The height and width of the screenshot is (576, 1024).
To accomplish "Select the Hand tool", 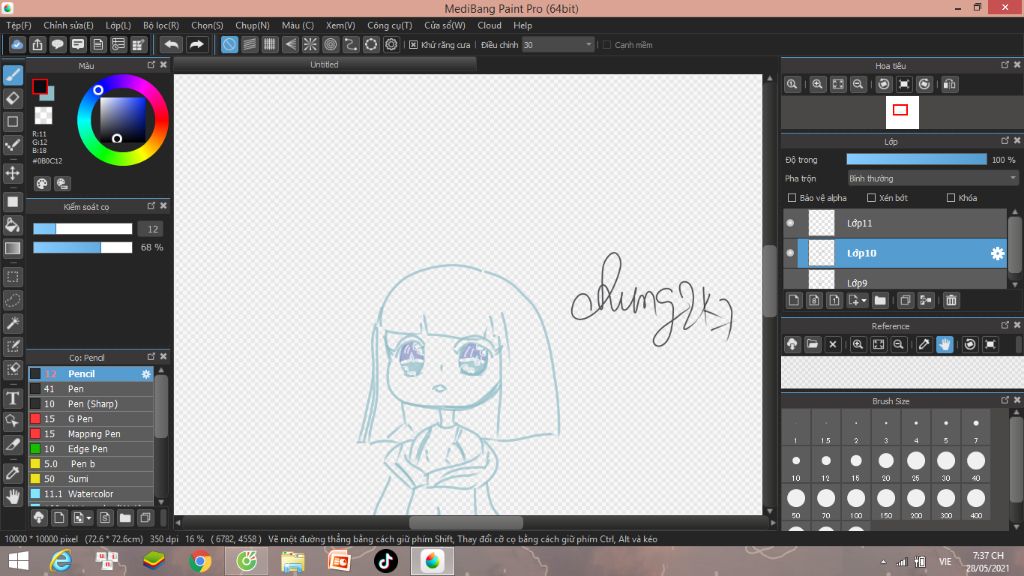I will pos(12,497).
